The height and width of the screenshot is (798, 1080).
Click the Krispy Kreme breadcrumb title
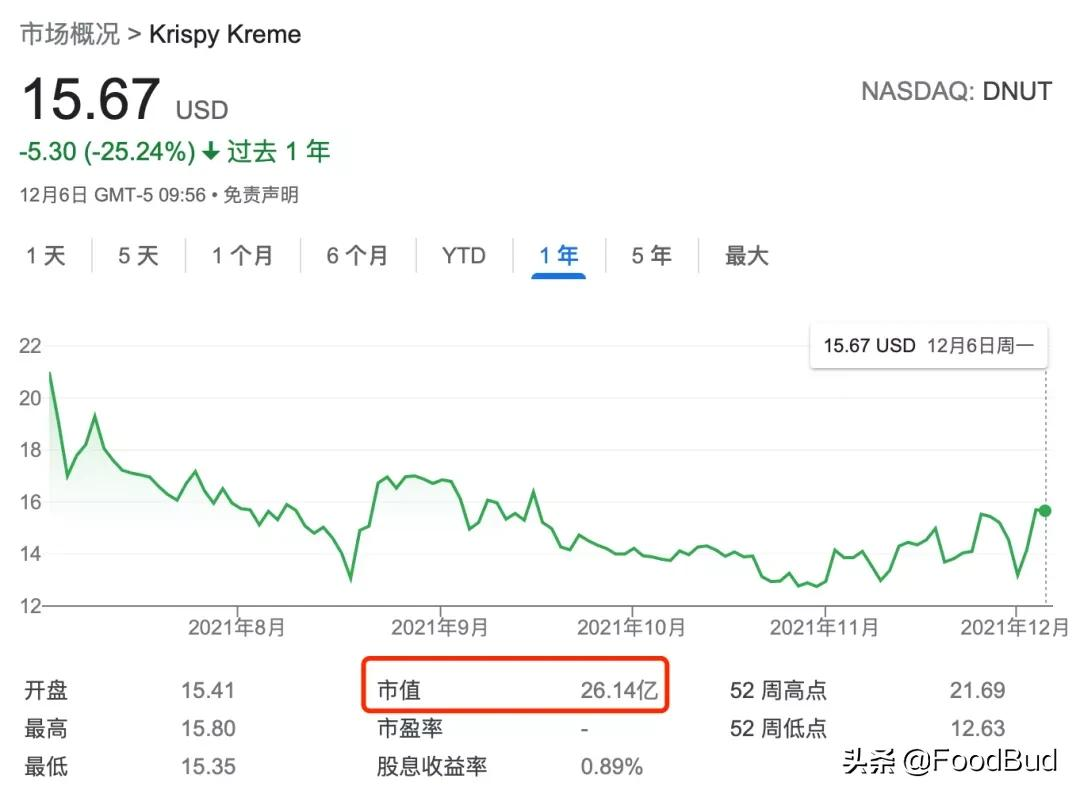225,34
